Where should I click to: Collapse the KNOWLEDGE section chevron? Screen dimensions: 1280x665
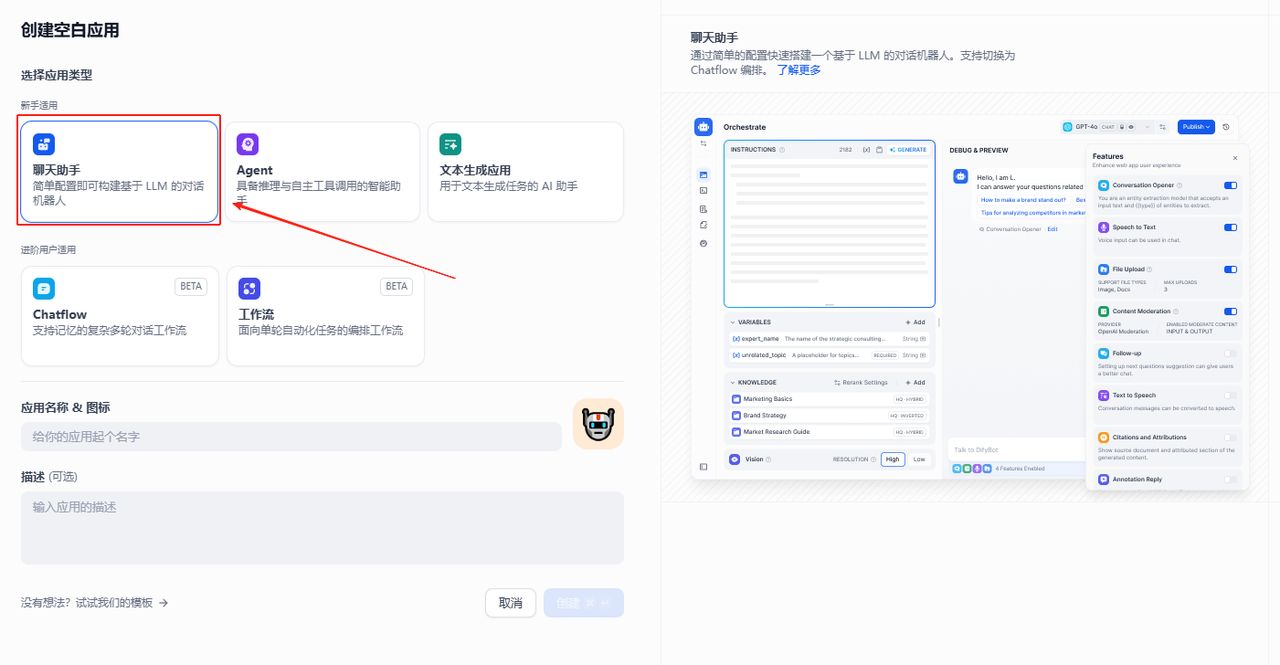click(733, 383)
